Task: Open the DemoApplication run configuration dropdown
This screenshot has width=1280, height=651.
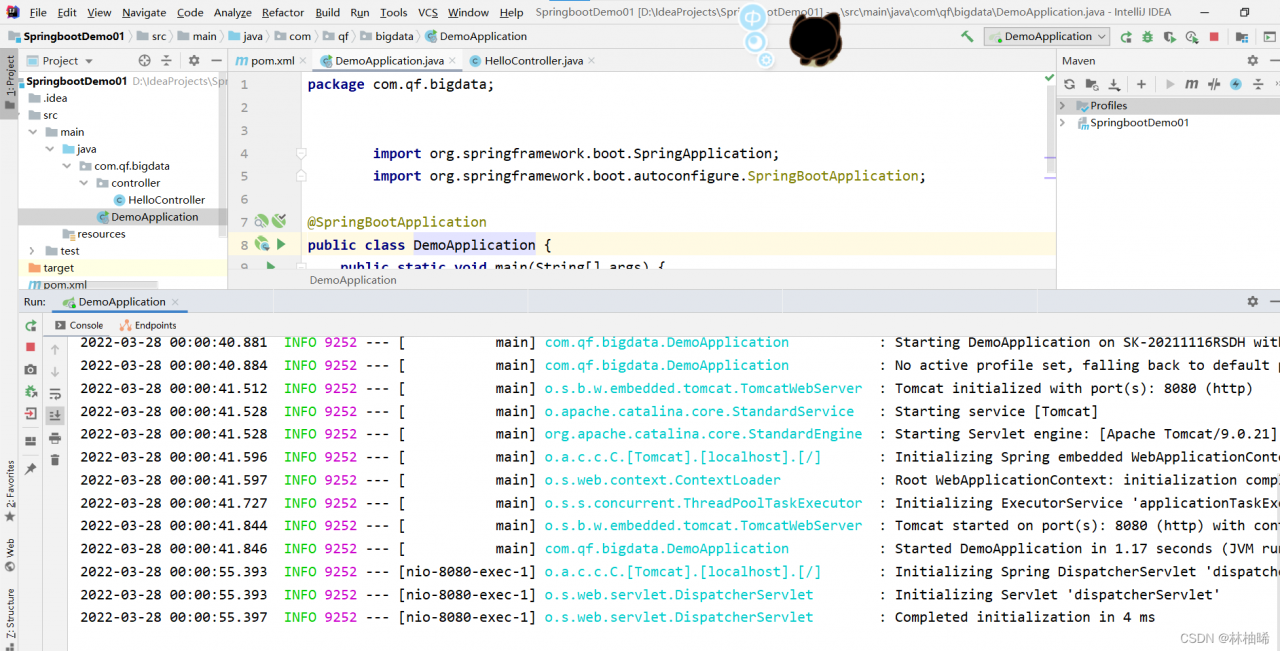Action: pyautogui.click(x=1047, y=36)
